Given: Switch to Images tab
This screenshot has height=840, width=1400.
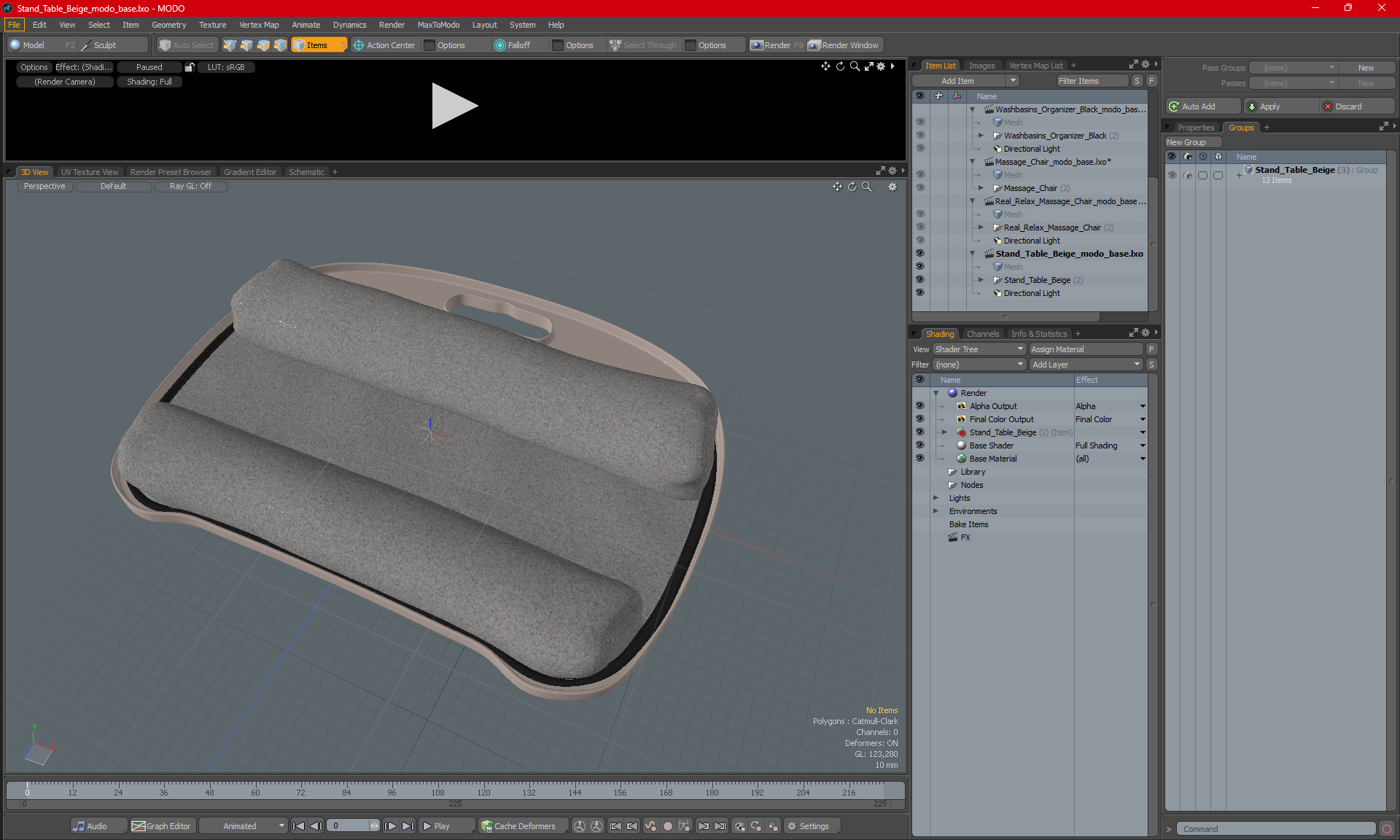Looking at the screenshot, I should 981,66.
